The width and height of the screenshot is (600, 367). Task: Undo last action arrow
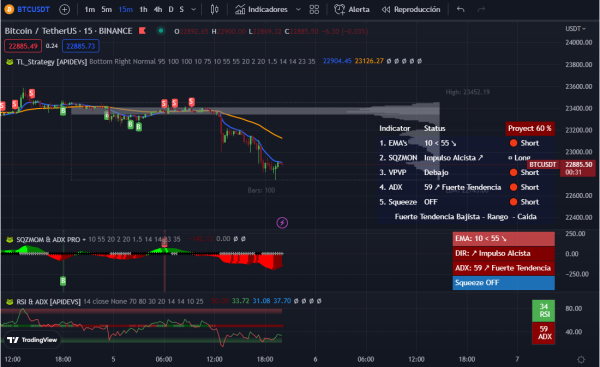[x=461, y=10]
